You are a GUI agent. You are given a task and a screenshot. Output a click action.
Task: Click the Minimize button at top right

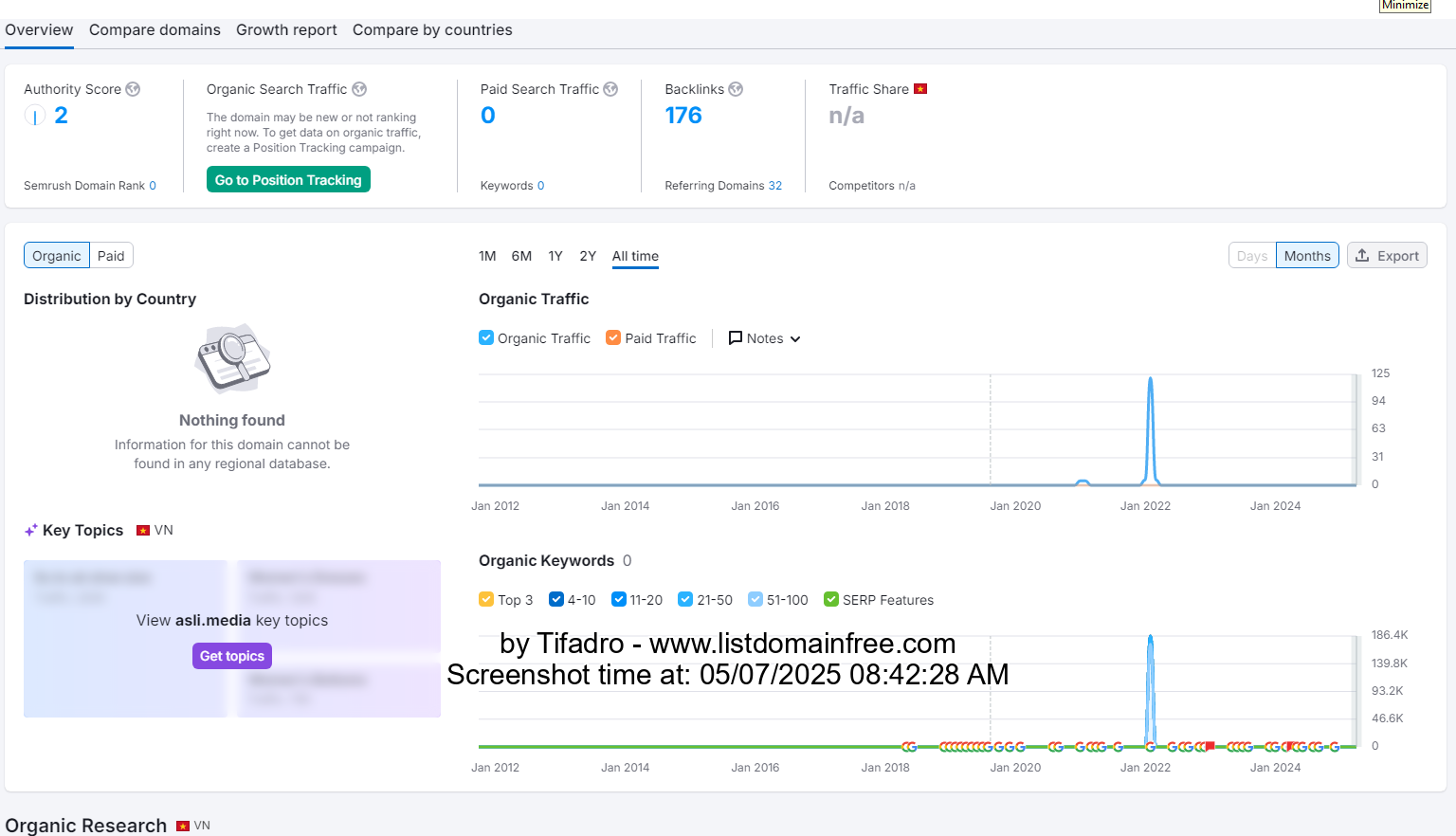click(x=1405, y=6)
